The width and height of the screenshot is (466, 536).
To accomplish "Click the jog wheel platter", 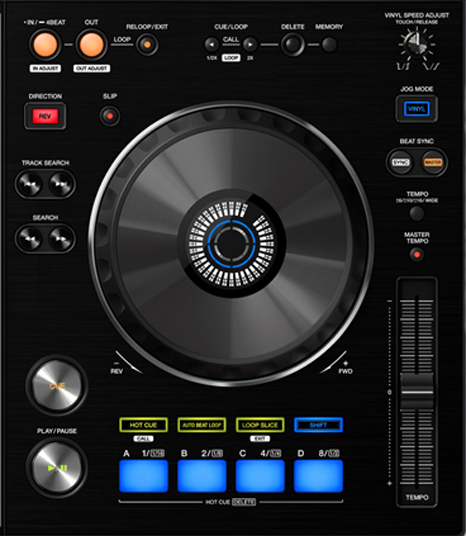I will 231,244.
